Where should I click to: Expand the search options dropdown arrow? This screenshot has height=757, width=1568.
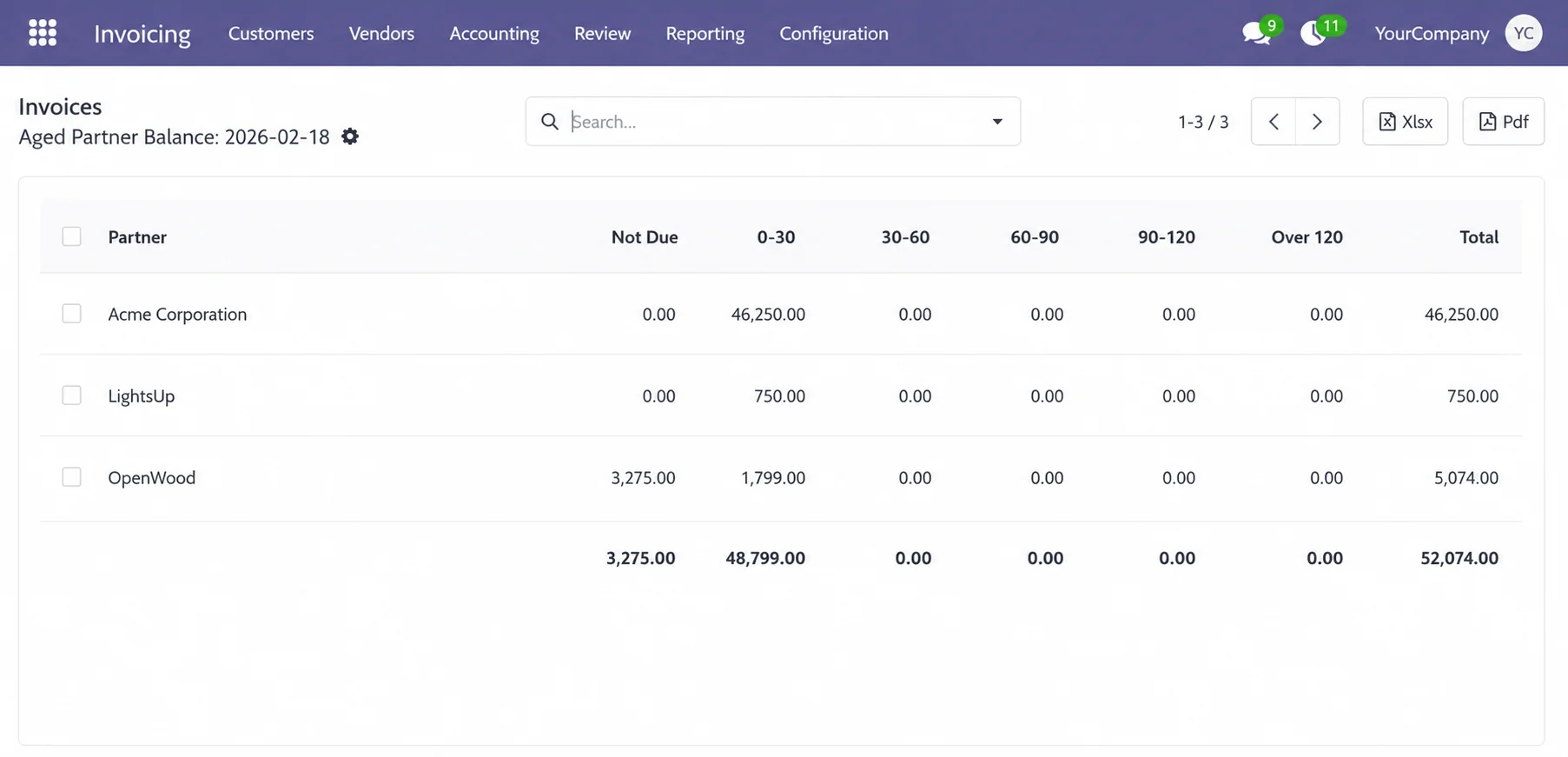pyautogui.click(x=997, y=122)
